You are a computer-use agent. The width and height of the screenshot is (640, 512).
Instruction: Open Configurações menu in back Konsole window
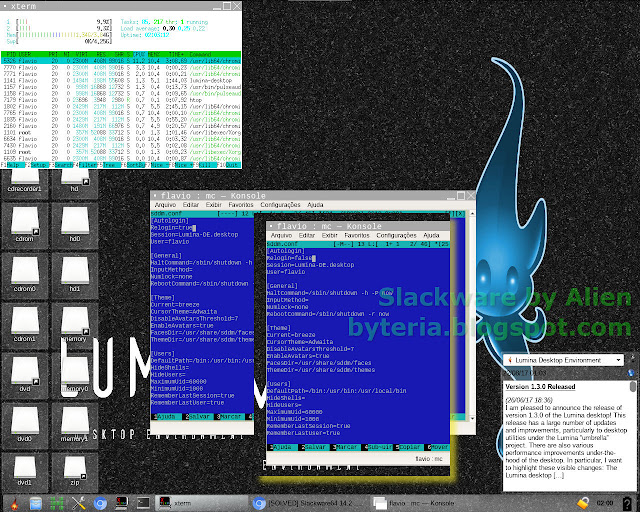pos(280,205)
